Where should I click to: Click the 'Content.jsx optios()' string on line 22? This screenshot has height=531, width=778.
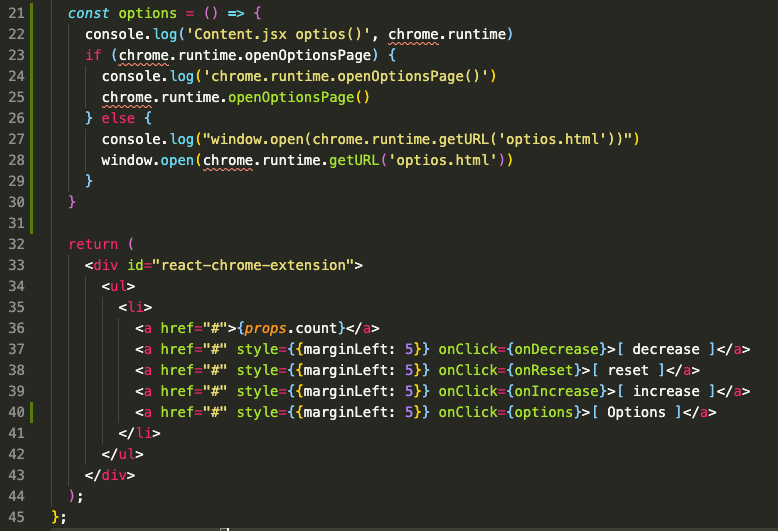coord(278,34)
